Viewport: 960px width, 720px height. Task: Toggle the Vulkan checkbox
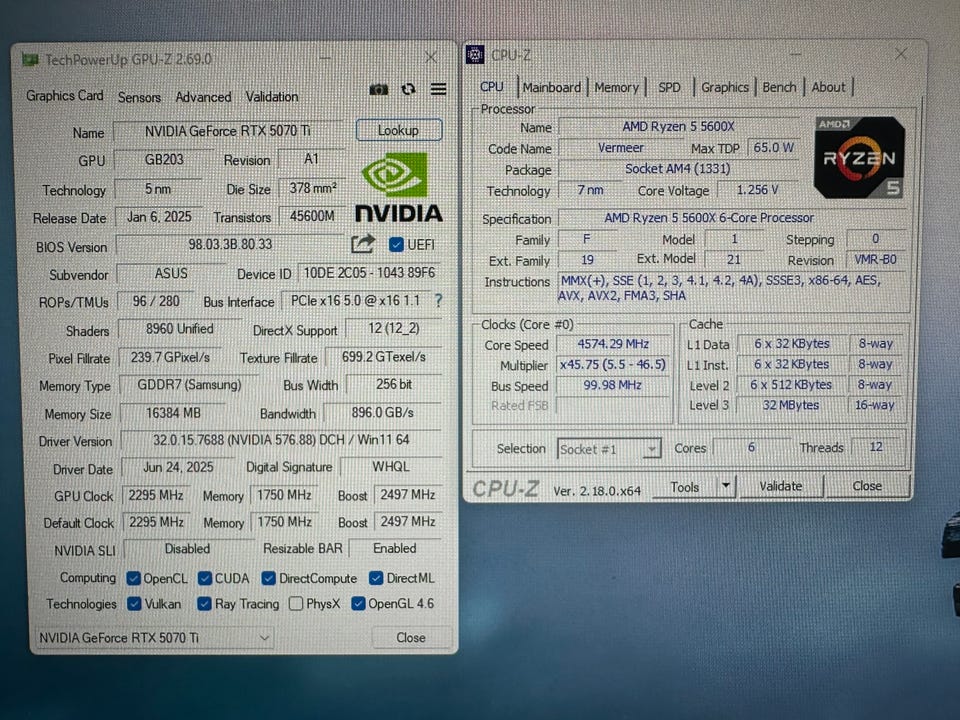tap(134, 604)
